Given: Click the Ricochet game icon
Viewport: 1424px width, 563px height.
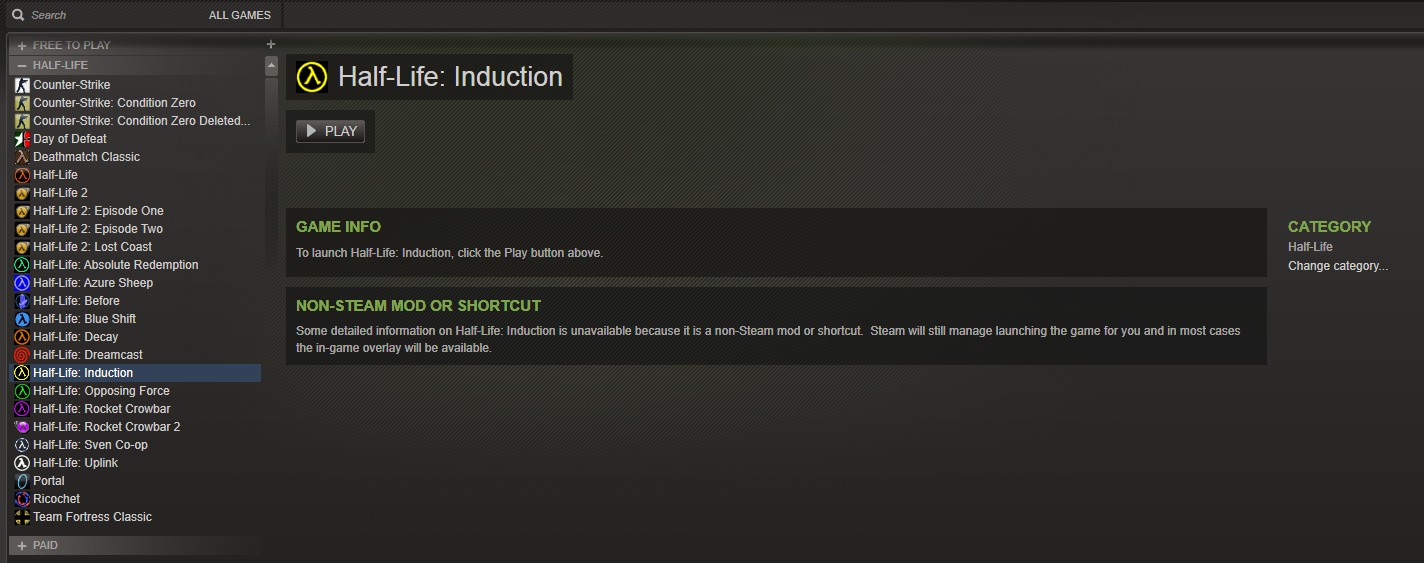Looking at the screenshot, I should 22,499.
